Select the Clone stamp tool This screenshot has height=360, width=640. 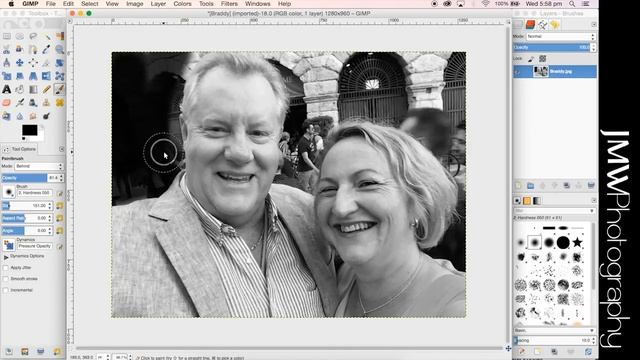47,102
